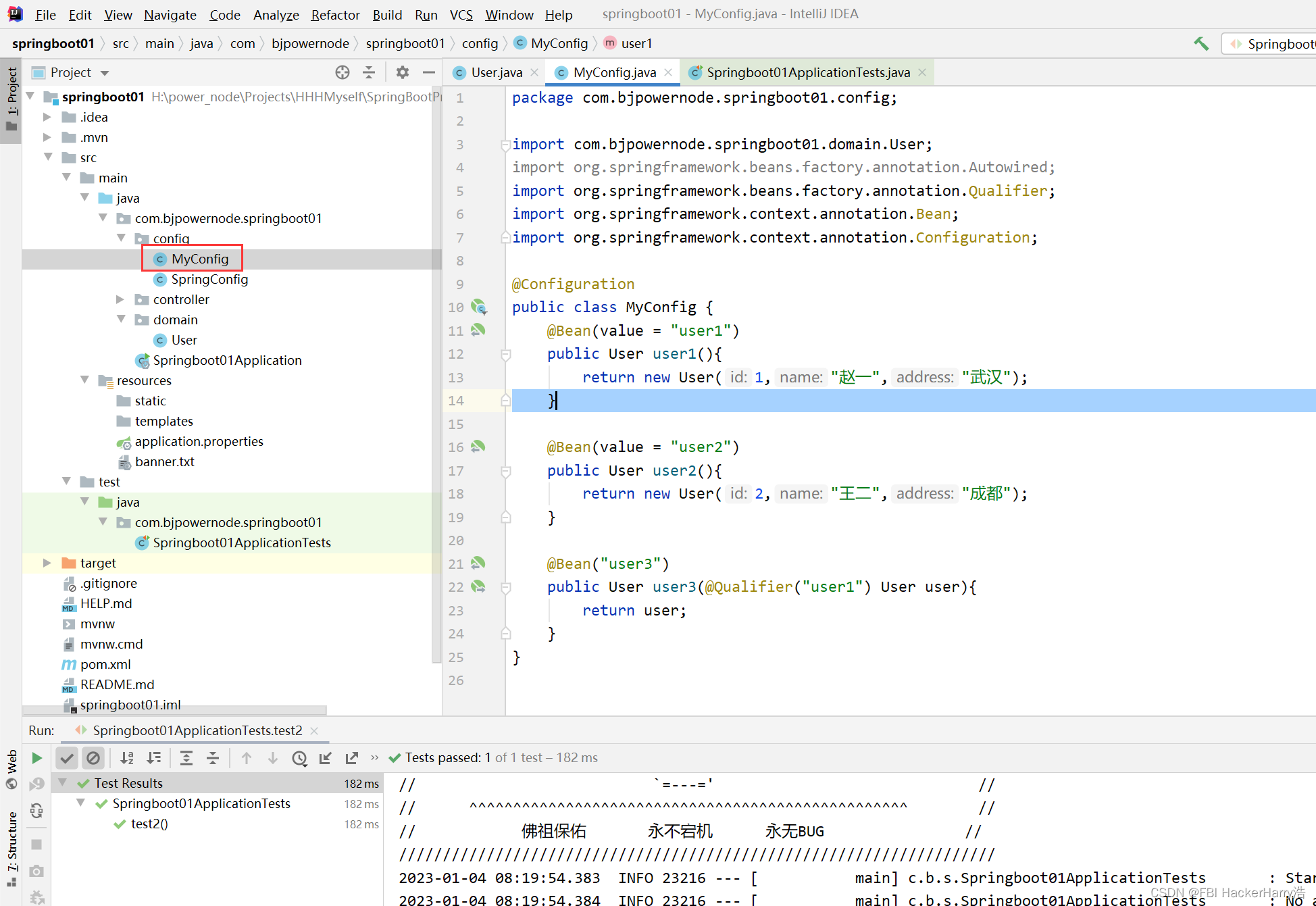Select User class in domain package
1316x906 pixels.
(x=184, y=340)
